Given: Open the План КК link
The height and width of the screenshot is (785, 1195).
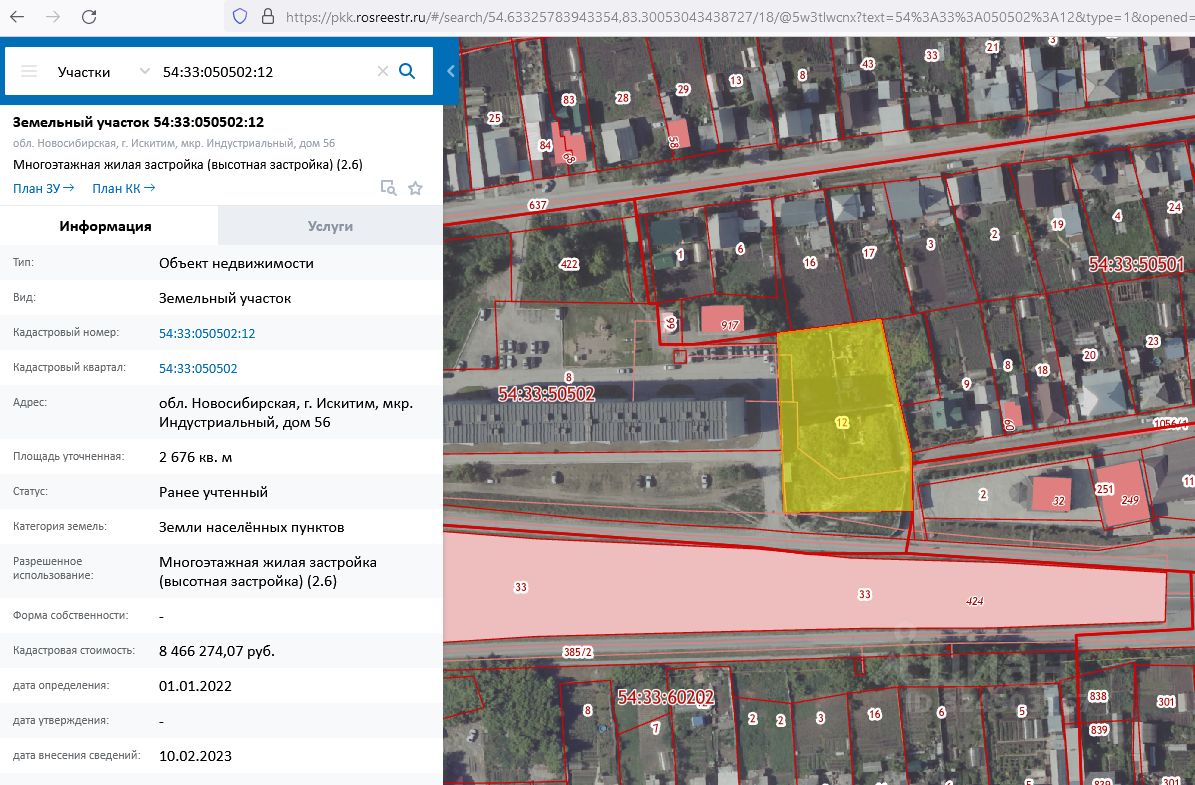Looking at the screenshot, I should 123,188.
